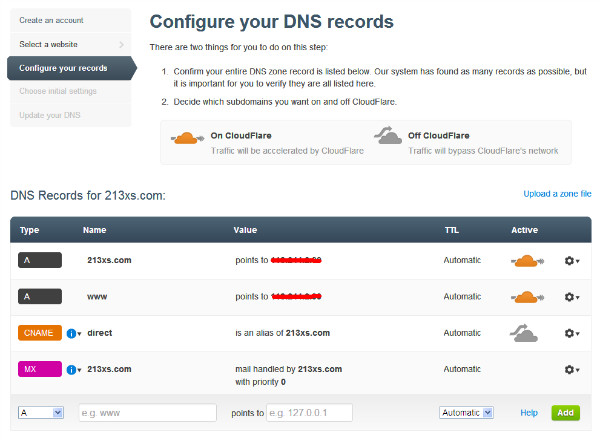Click Automatic TTL in first A row
The image size is (600, 441).
coord(462,260)
